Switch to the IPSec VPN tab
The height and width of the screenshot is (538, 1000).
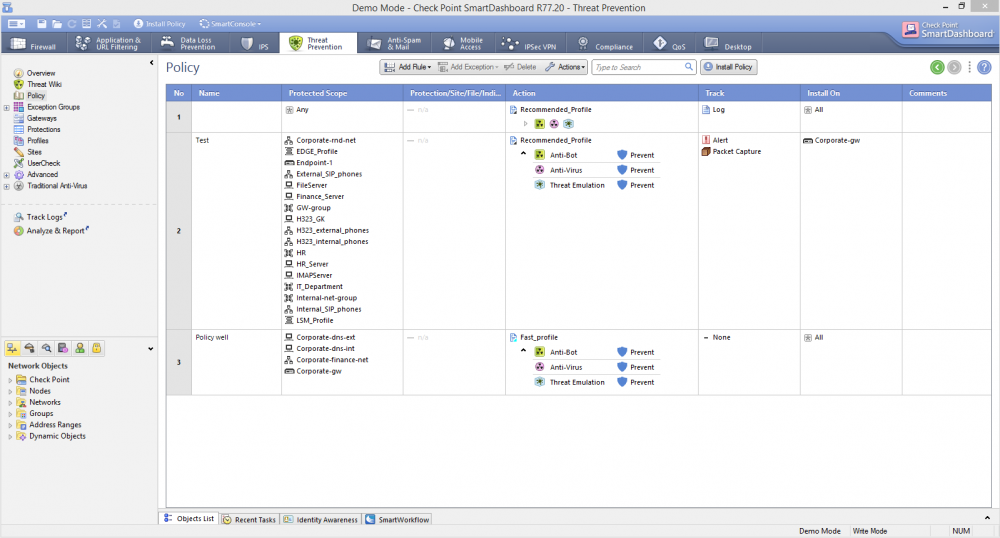pyautogui.click(x=529, y=43)
